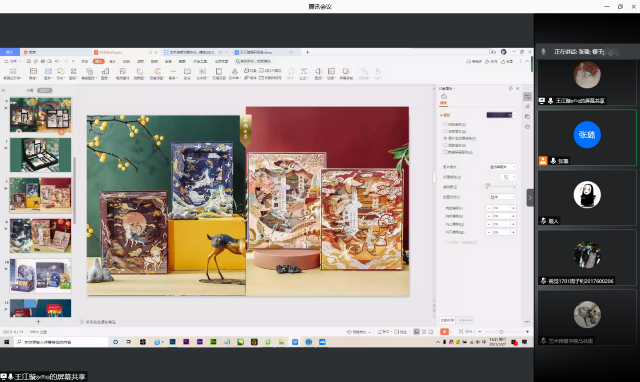Add a new slide with plus below thumbnails
The height and width of the screenshot is (382, 640).
(x=38, y=322)
